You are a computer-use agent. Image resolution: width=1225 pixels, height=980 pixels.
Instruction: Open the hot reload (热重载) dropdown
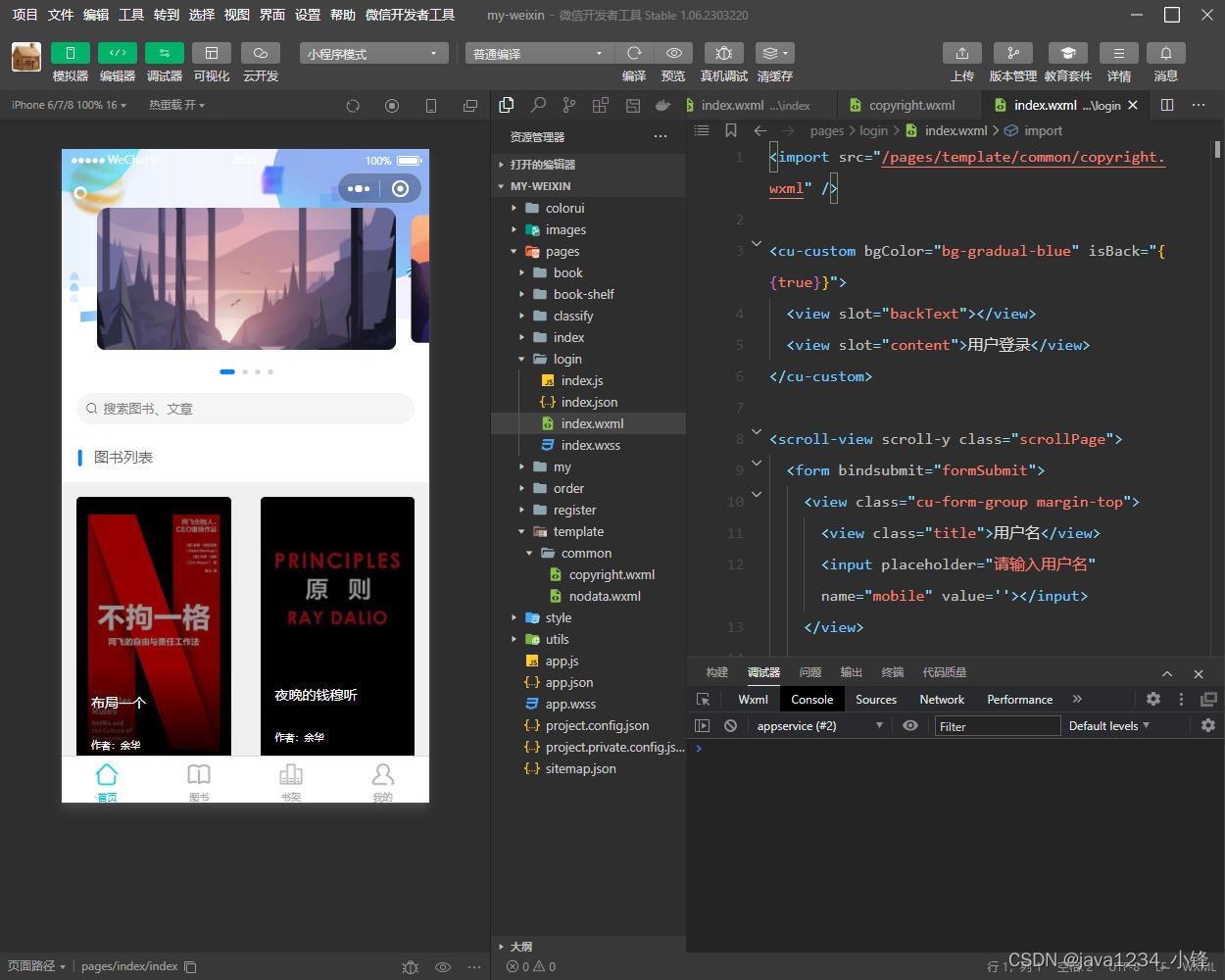tap(177, 105)
